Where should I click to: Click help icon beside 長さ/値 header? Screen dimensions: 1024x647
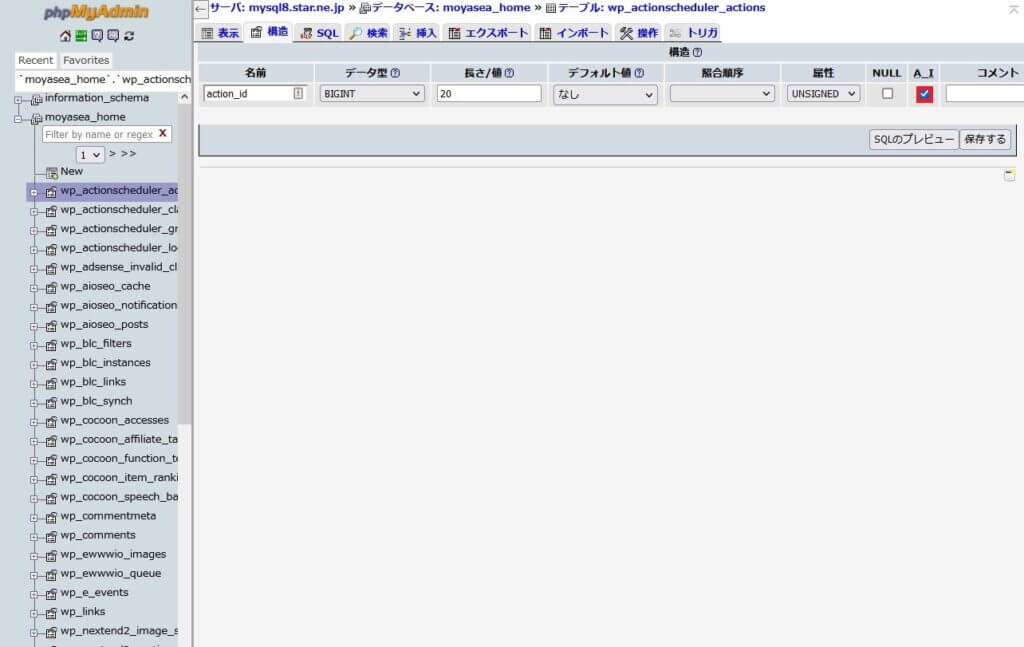click(509, 73)
